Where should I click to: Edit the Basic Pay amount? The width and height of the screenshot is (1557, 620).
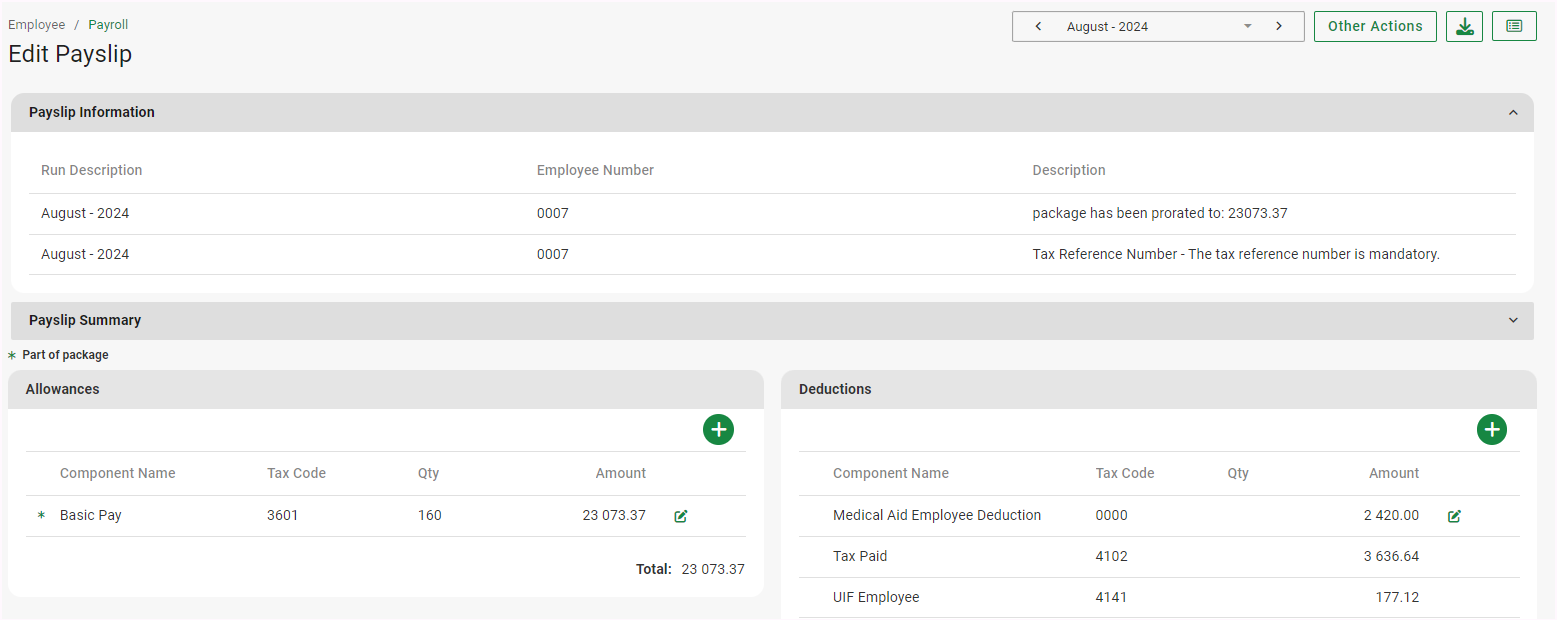coord(681,516)
